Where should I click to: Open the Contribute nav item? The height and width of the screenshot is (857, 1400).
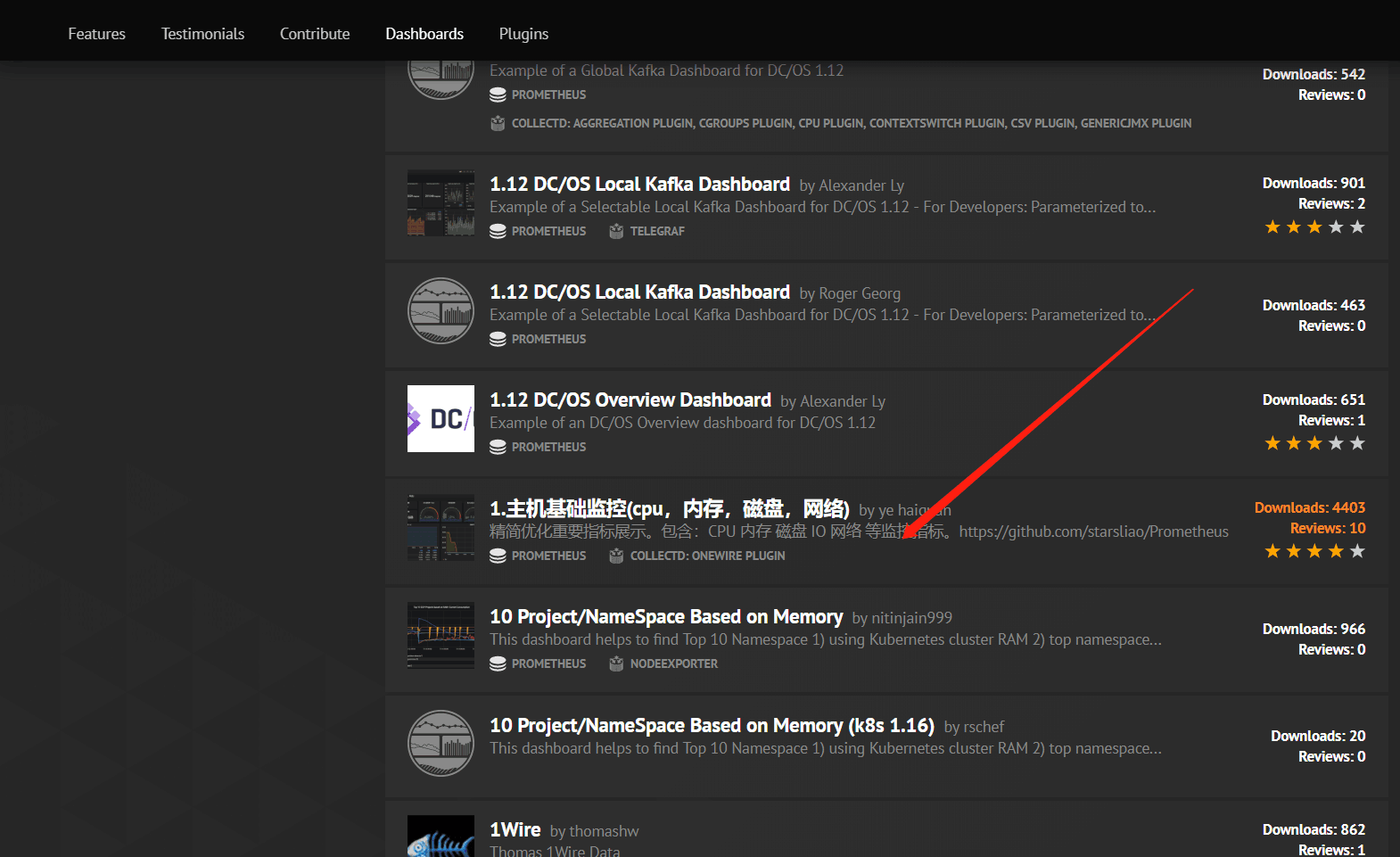pos(315,34)
